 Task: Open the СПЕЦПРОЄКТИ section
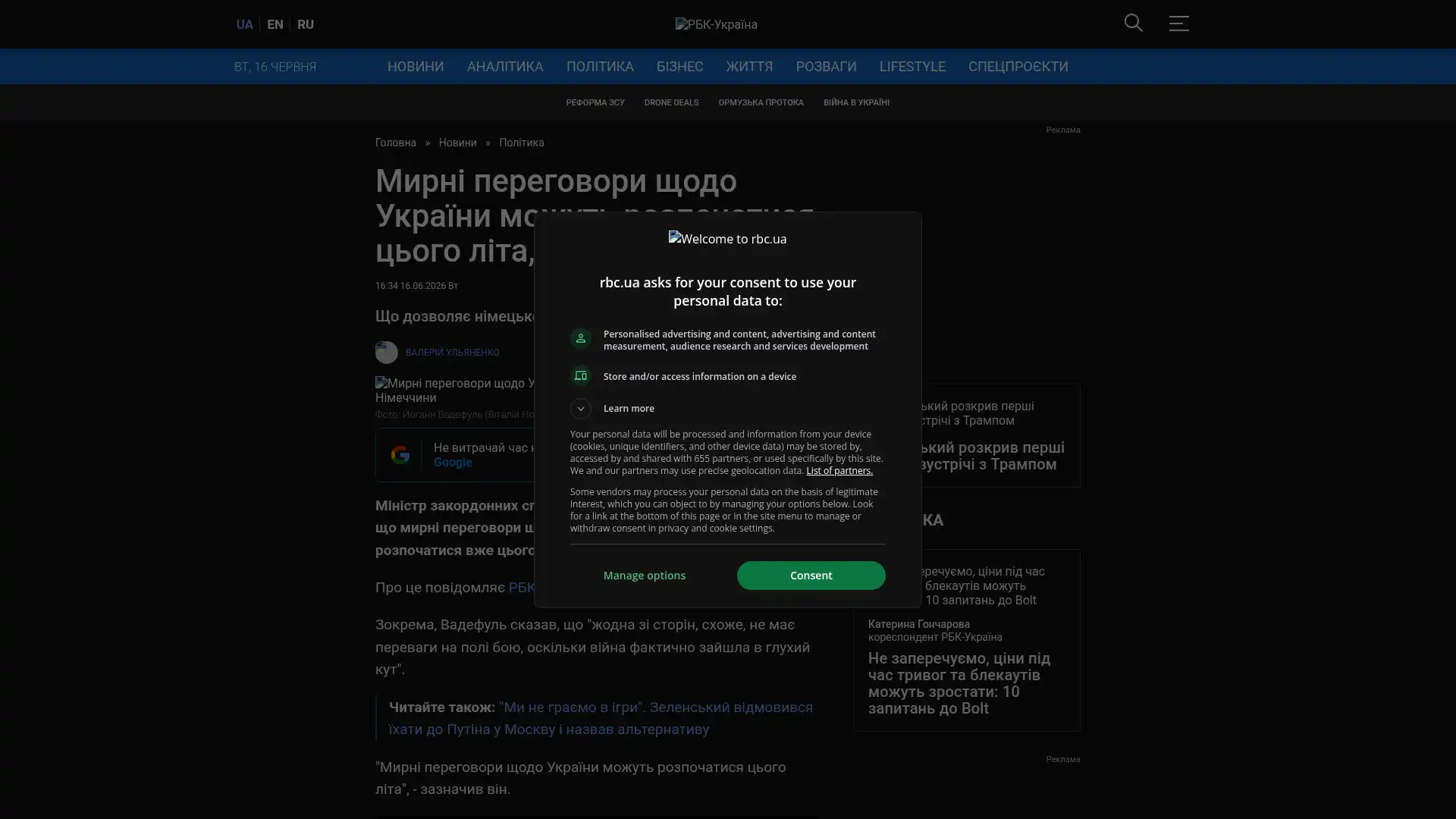tap(1018, 67)
